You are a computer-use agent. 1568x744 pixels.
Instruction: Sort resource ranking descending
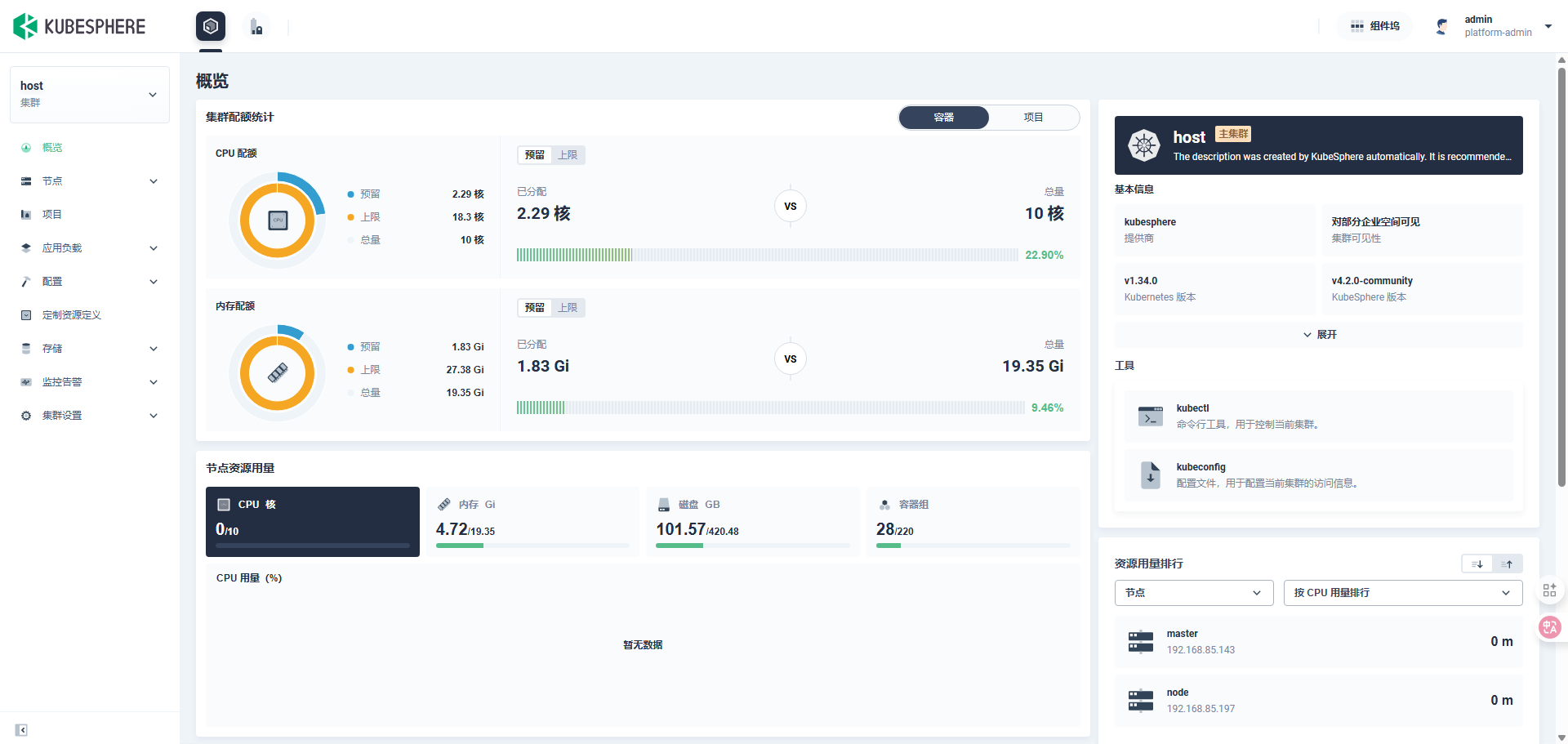tap(1477, 564)
